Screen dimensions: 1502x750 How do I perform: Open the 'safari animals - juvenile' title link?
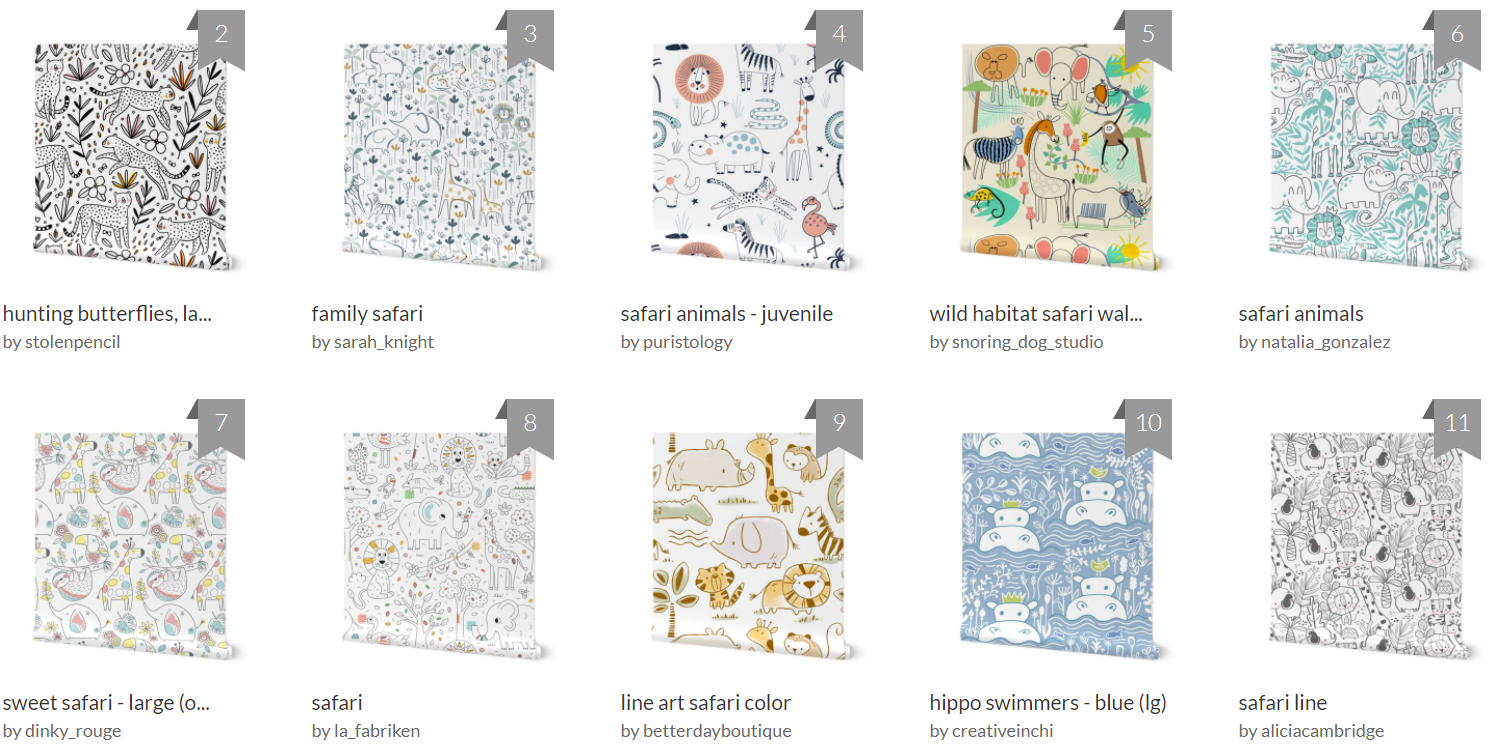(726, 314)
